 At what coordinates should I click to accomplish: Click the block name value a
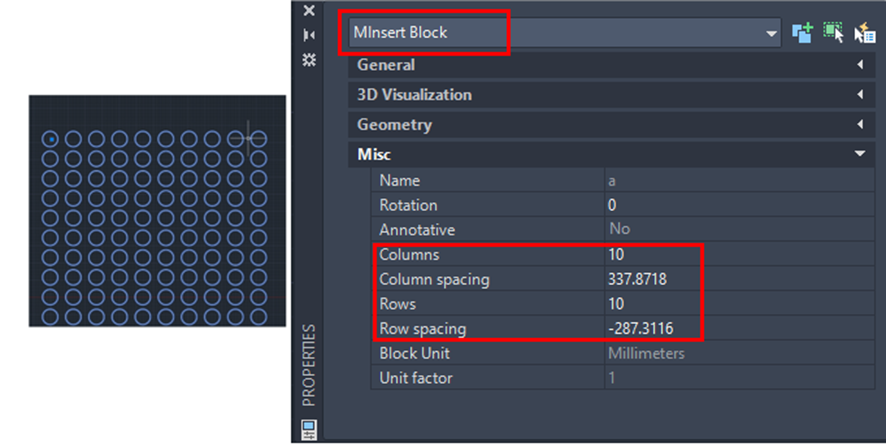pos(612,181)
